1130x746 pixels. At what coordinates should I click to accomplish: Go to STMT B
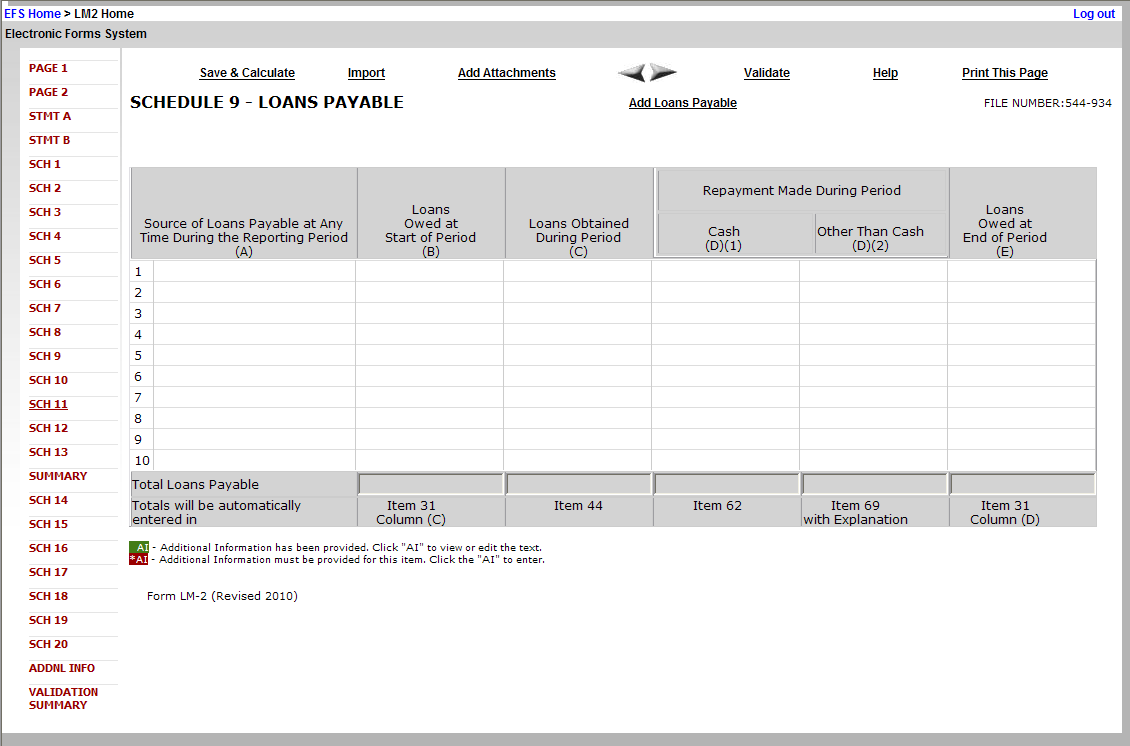tap(49, 140)
